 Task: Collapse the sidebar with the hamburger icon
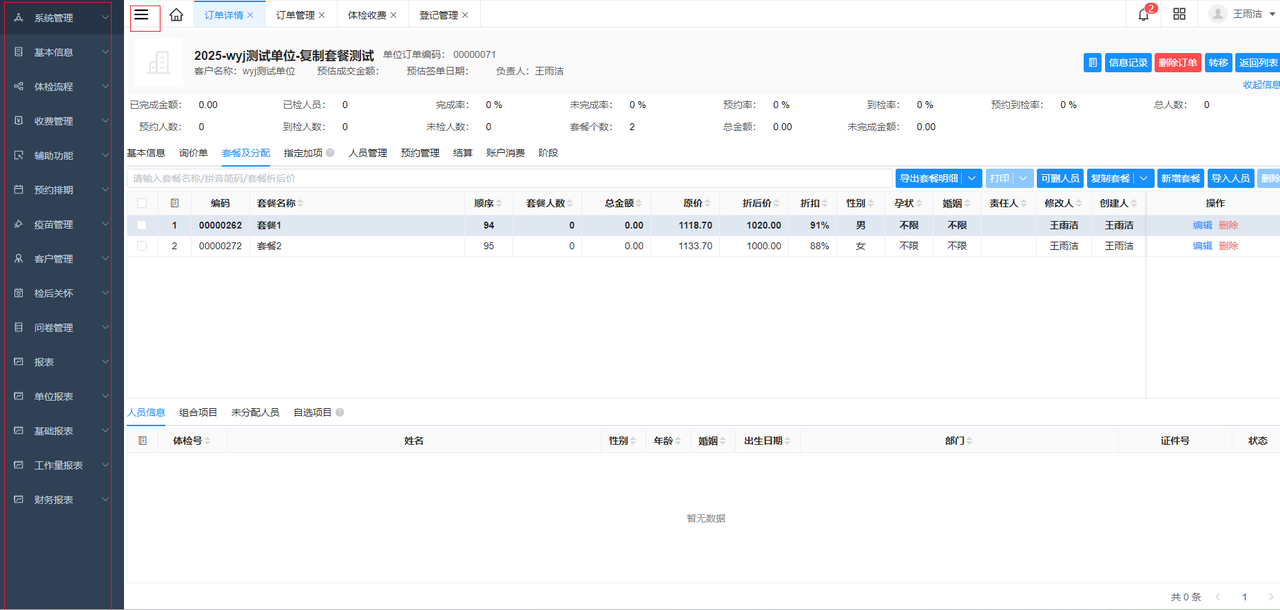coord(142,15)
